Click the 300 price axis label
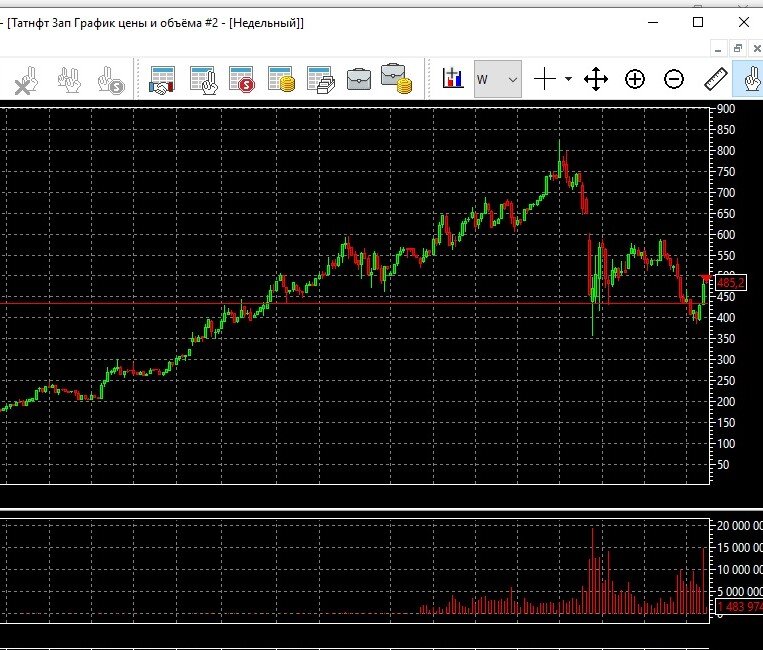 [x=726, y=360]
